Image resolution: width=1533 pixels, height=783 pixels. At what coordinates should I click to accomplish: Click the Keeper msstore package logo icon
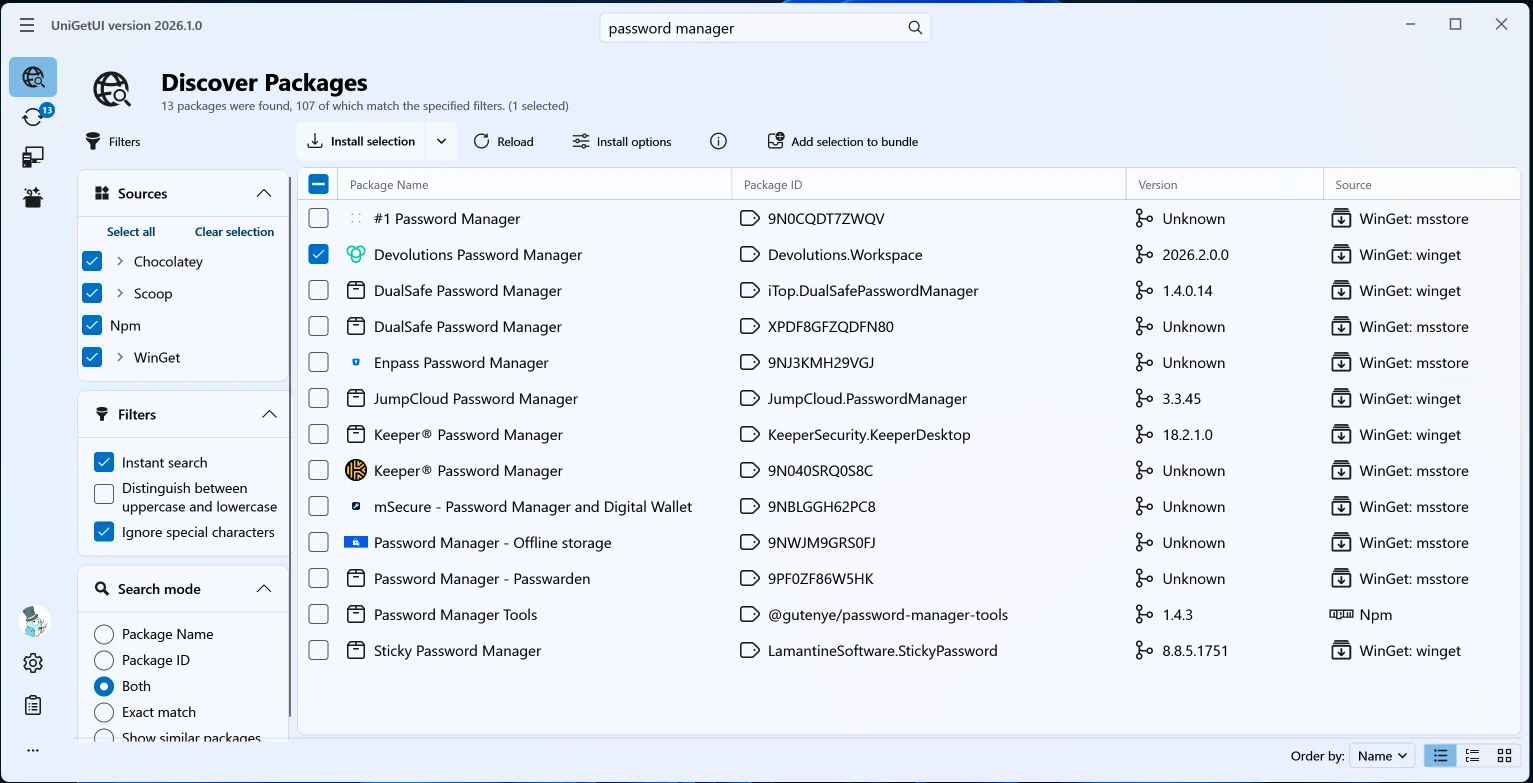click(355, 471)
